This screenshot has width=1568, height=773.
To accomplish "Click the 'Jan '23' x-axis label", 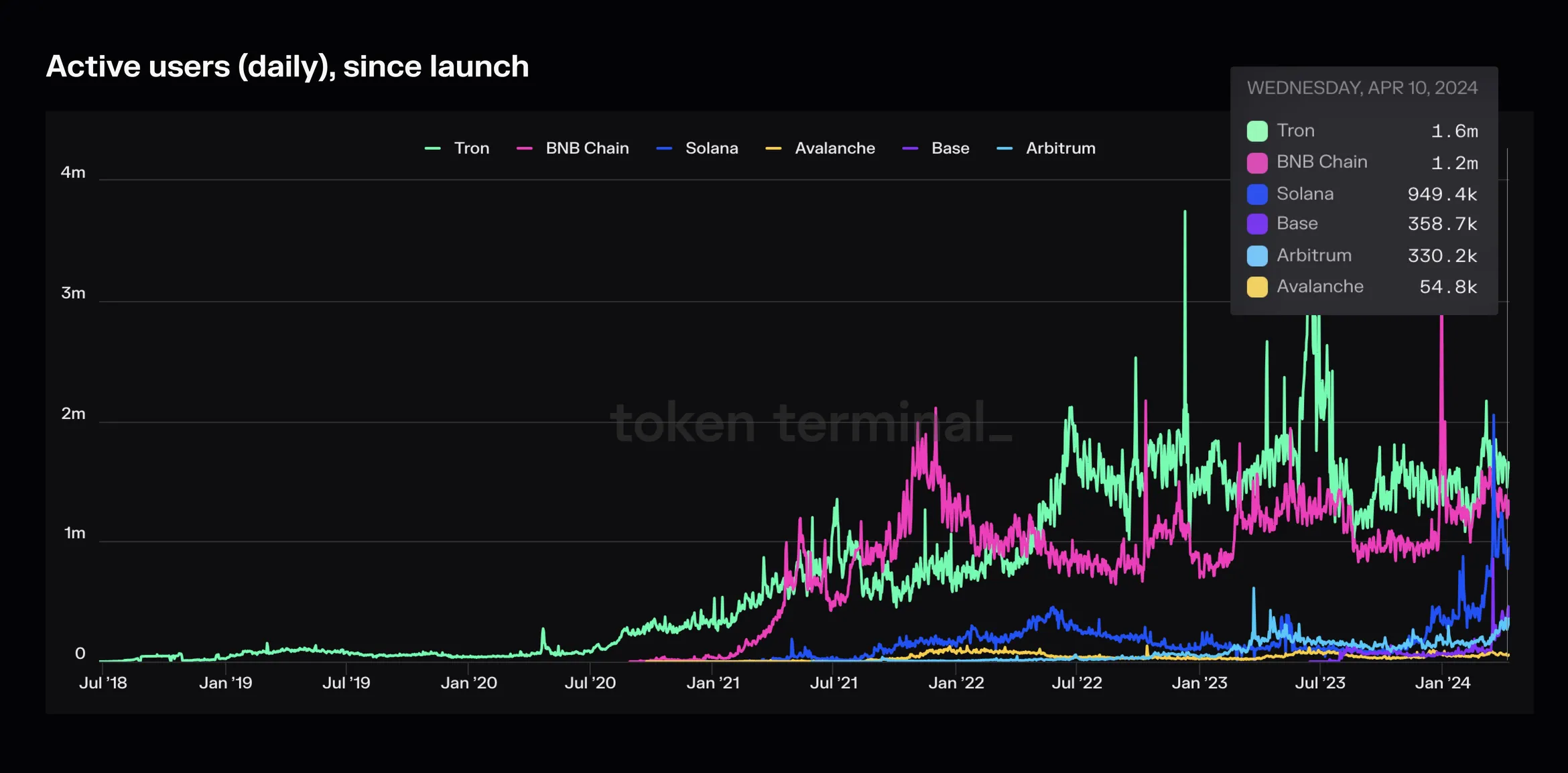I will tap(1199, 683).
